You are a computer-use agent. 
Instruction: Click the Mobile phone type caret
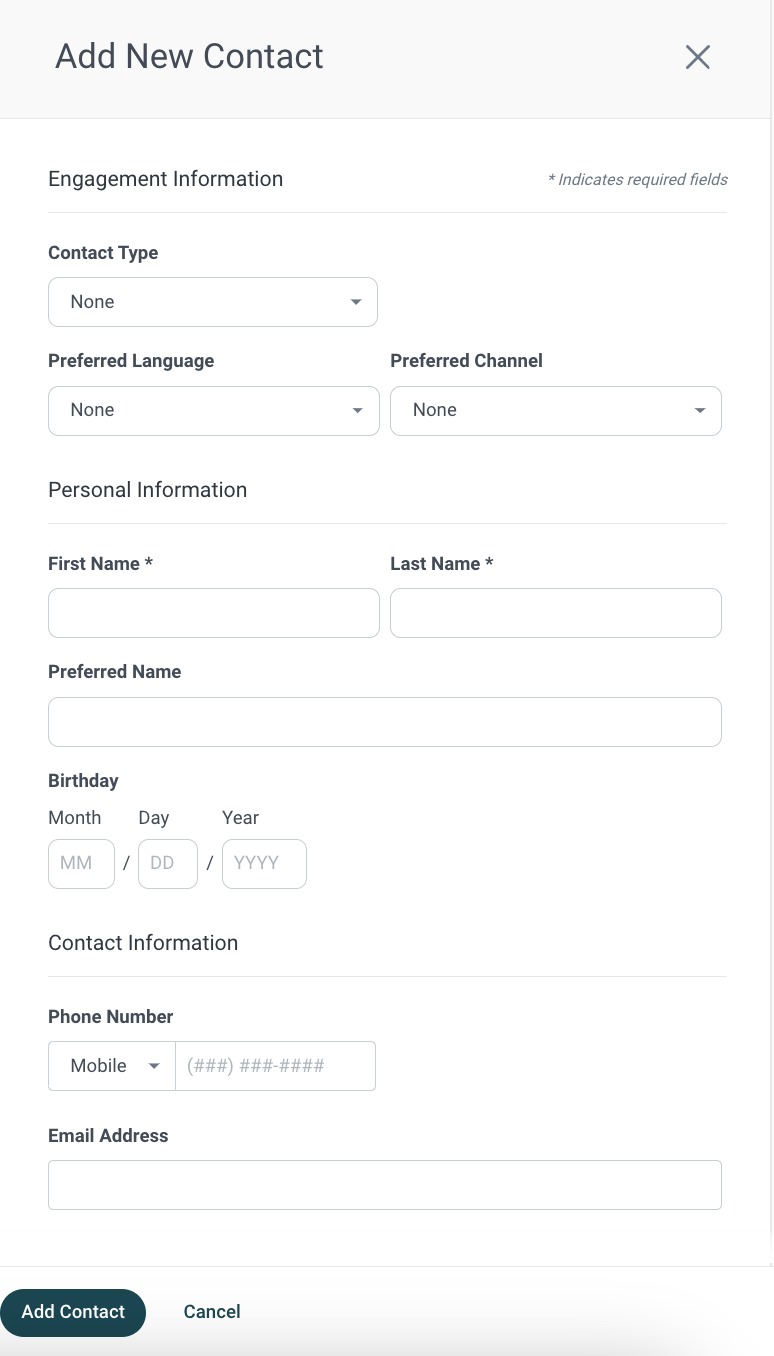point(154,1066)
